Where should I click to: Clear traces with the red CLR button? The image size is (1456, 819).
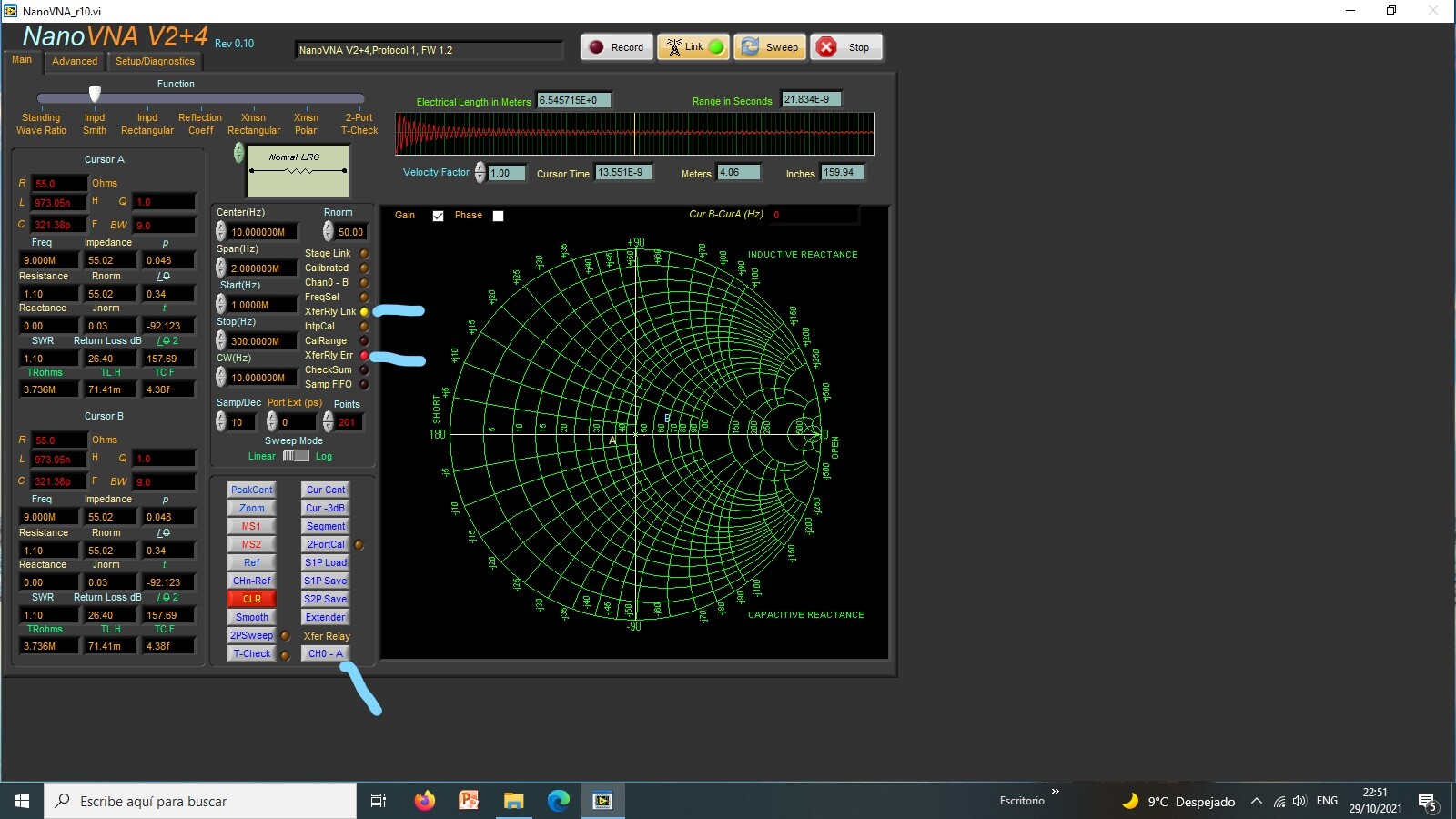251,599
